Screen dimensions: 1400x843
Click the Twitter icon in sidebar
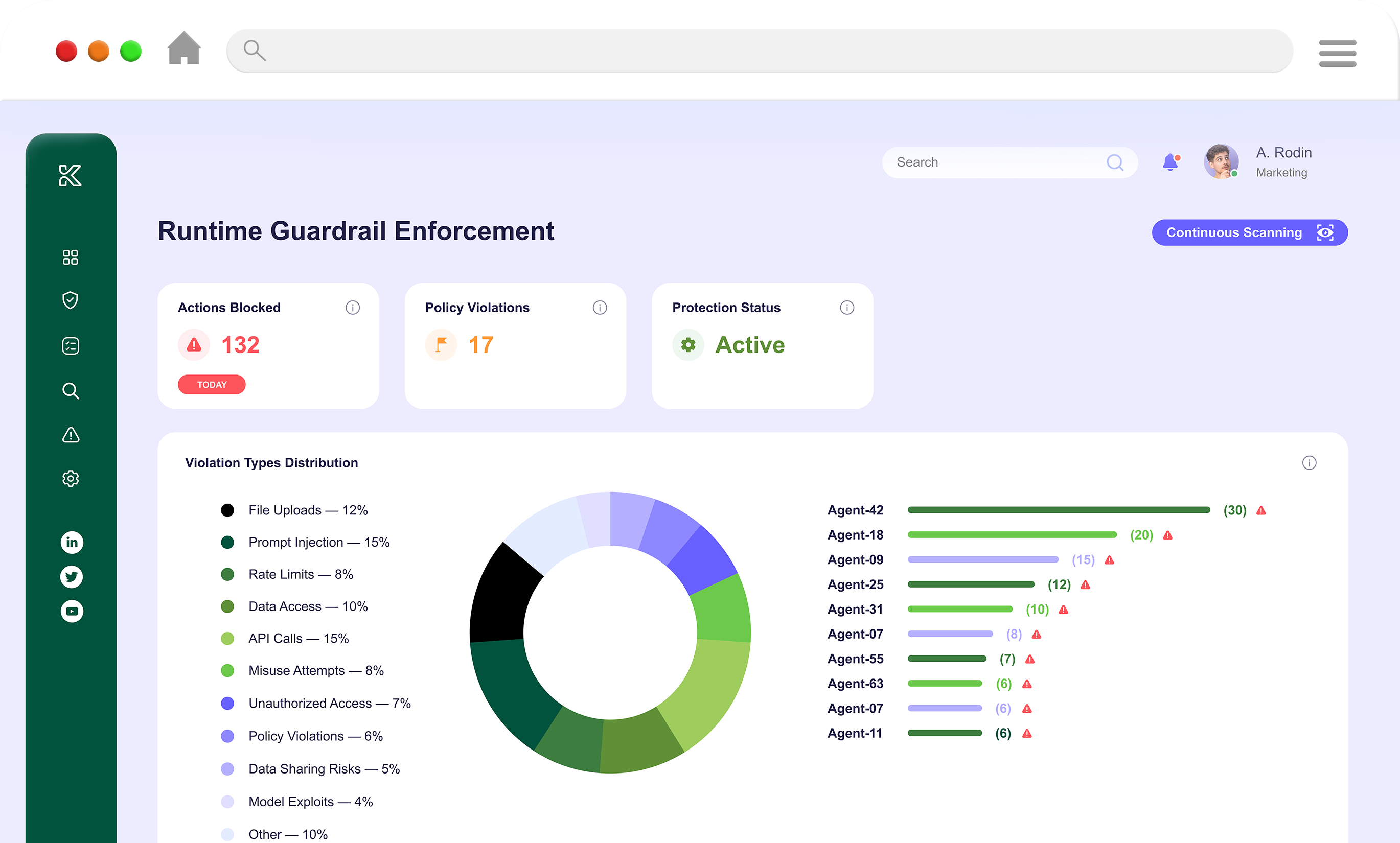(72, 577)
